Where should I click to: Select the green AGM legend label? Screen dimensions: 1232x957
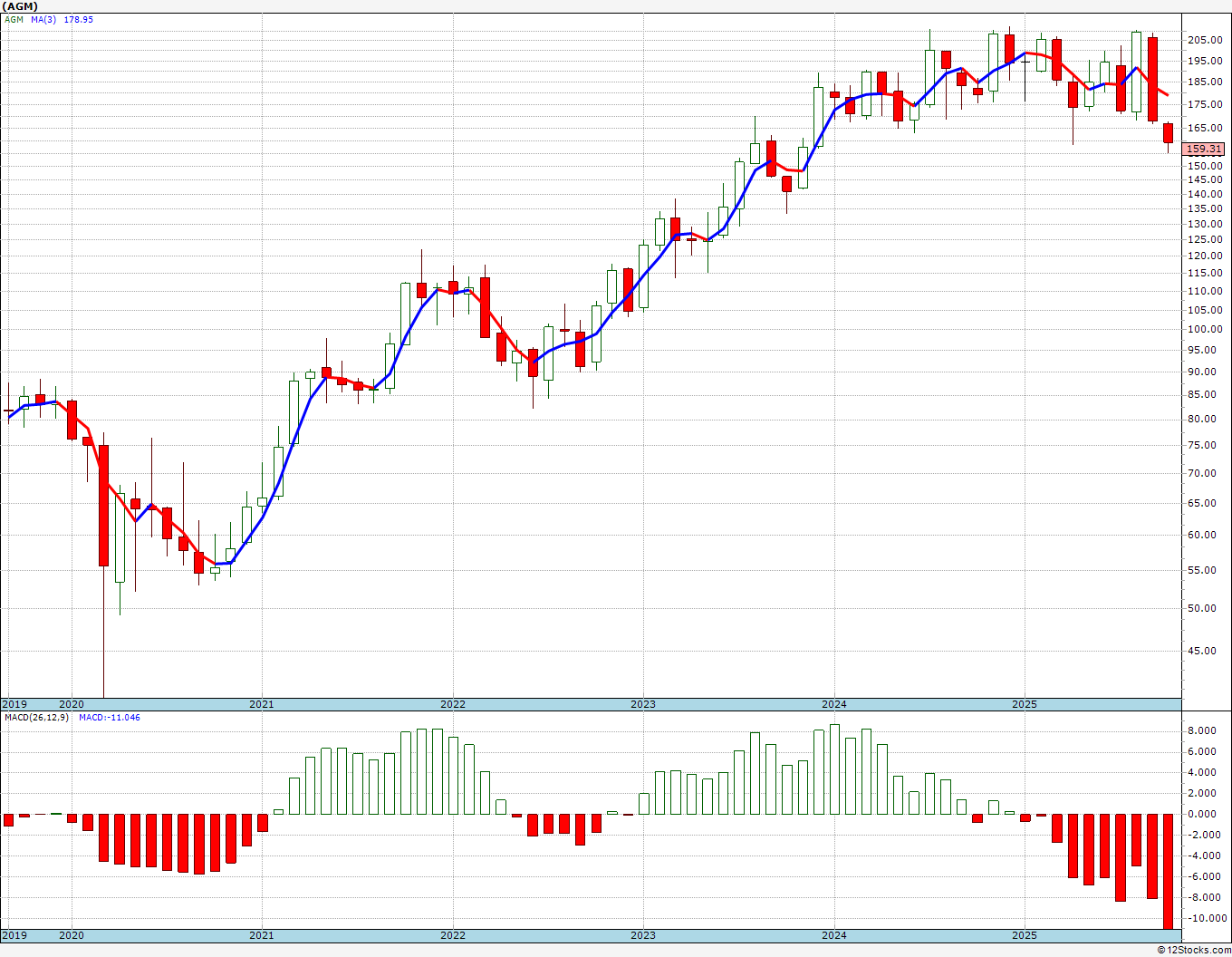pos(14,19)
